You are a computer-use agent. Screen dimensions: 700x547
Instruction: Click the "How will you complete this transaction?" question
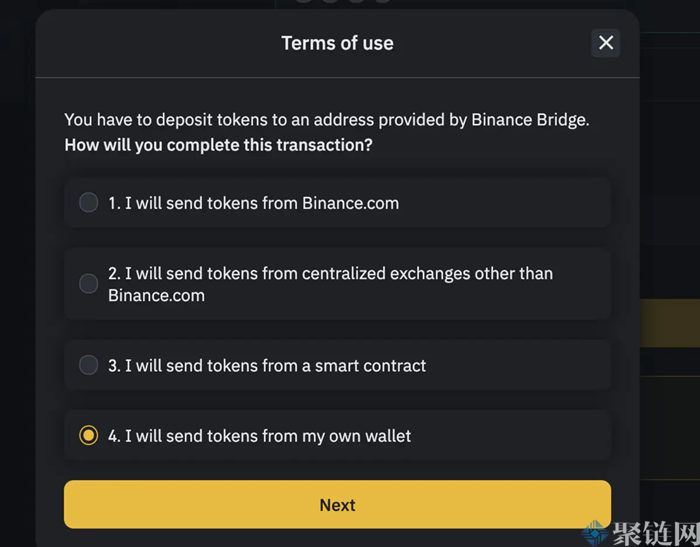[218, 145]
